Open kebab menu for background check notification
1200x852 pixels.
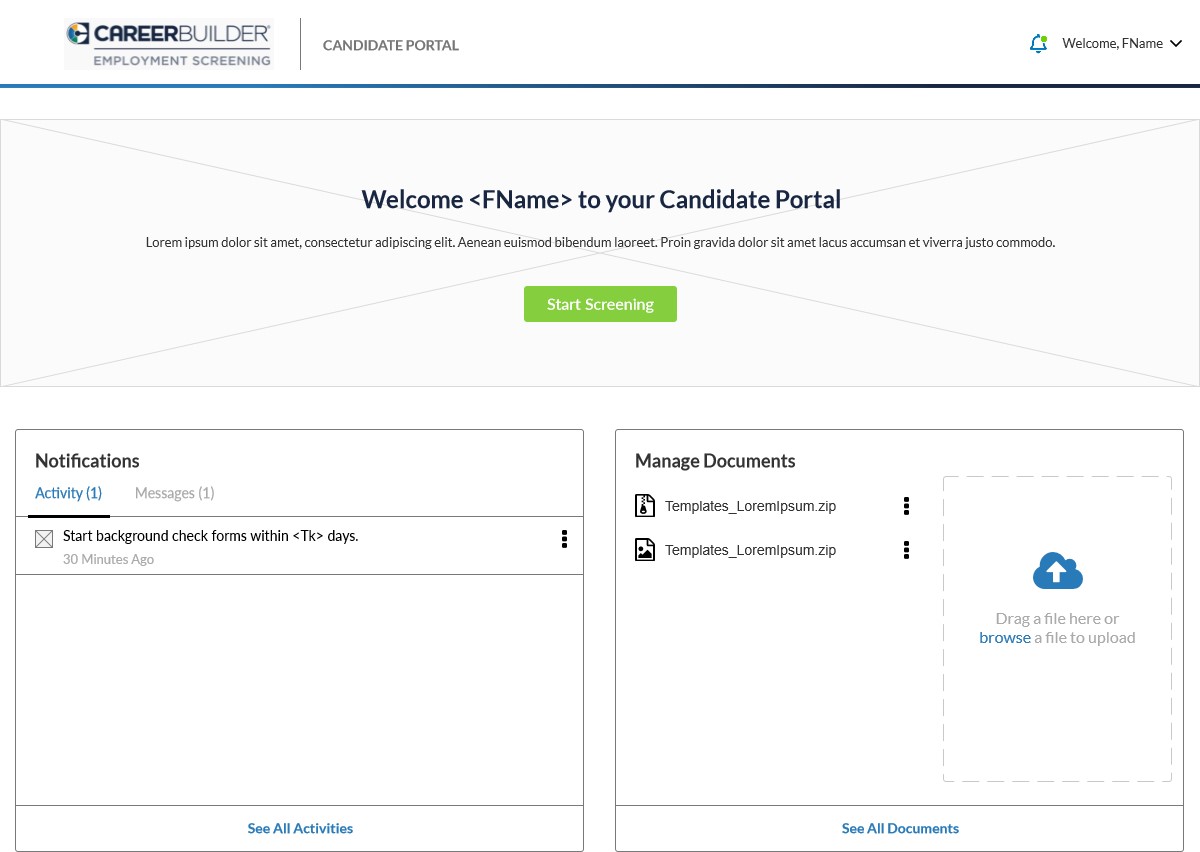pyautogui.click(x=564, y=539)
